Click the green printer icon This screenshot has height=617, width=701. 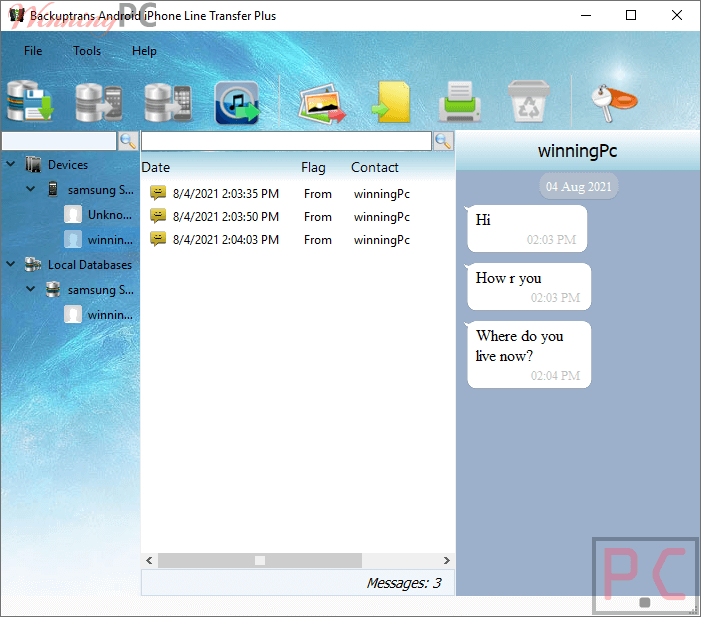click(460, 102)
